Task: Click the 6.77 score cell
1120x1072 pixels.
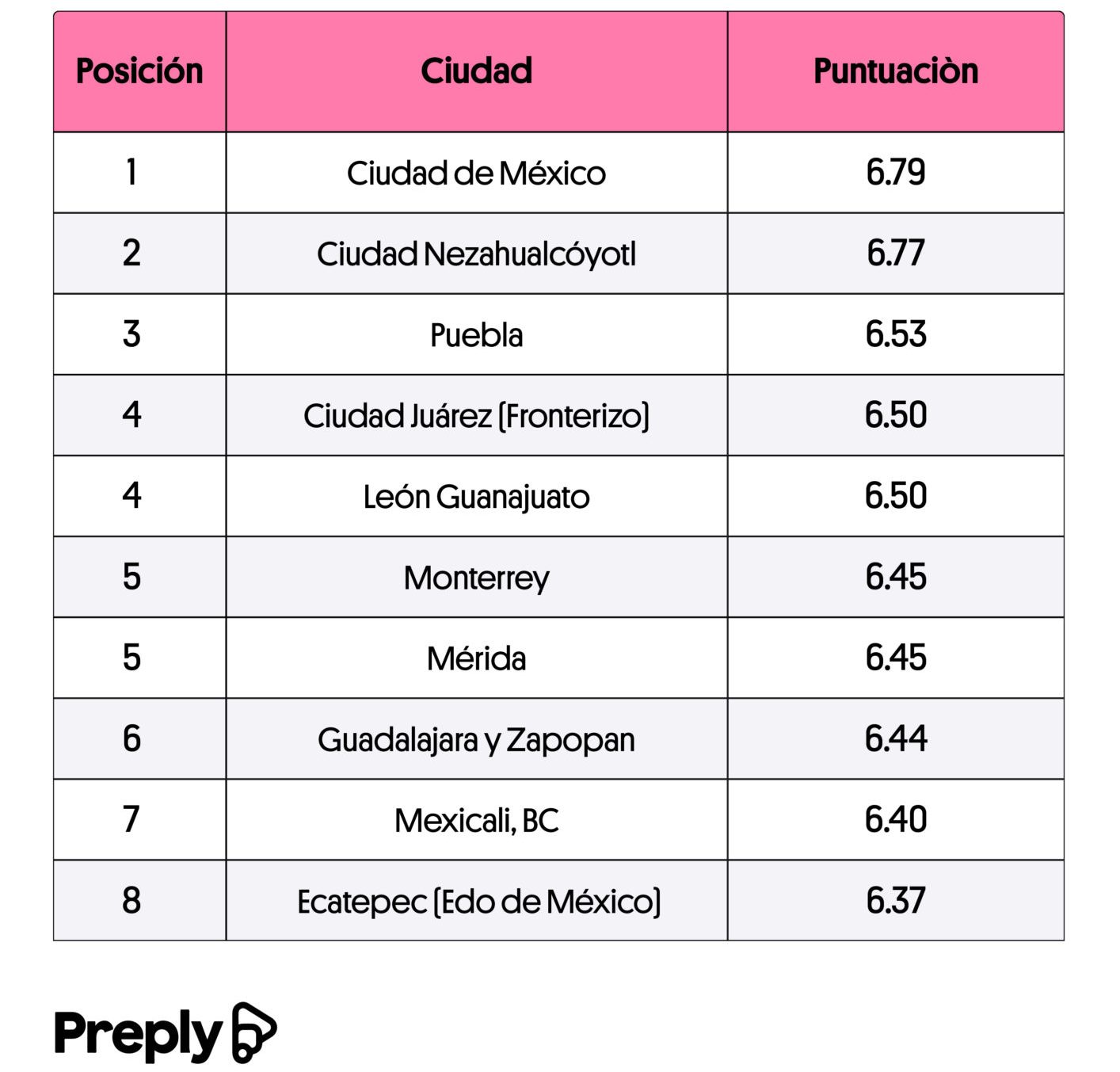Action: click(896, 254)
